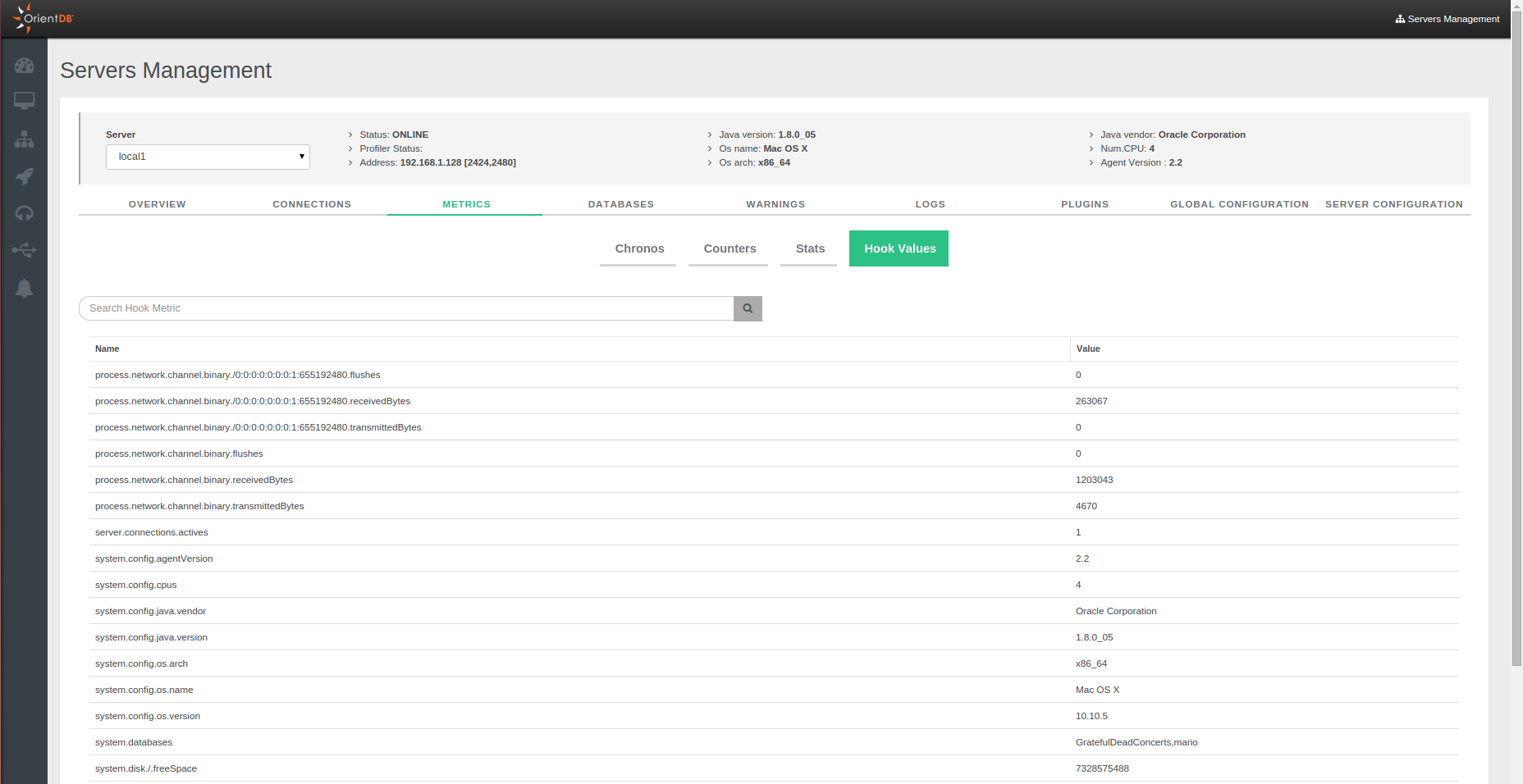Switch to the Overview tab
This screenshot has width=1523, height=784.
157,204
